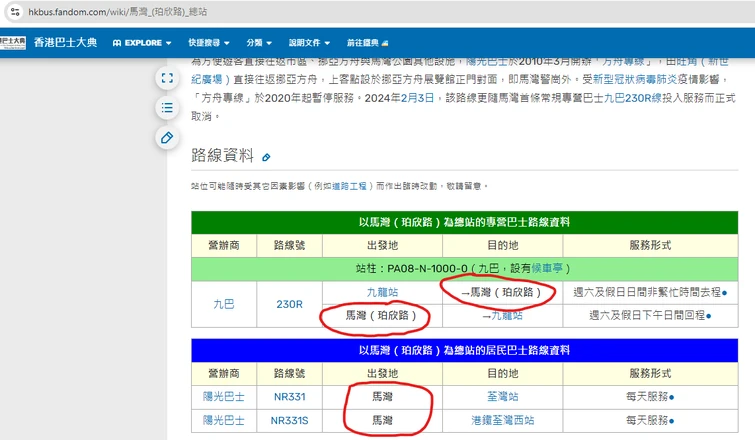Image resolution: width=755 pixels, height=440 pixels.
Task: Expand the 快捷搜尋 dropdown
Action: (208, 43)
